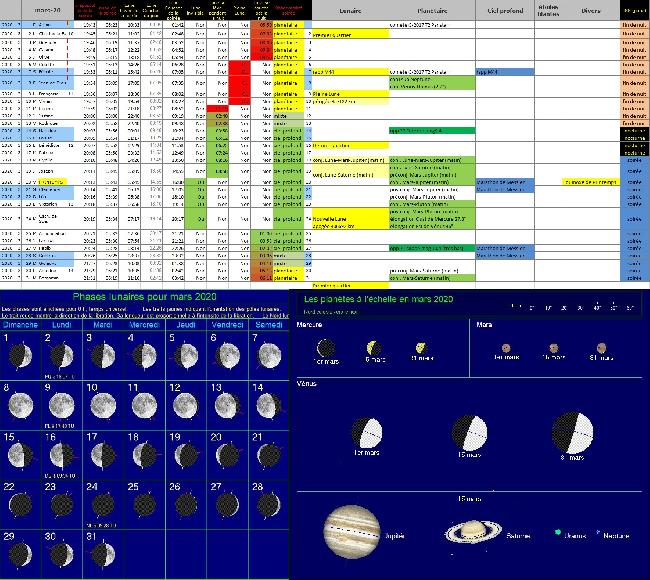Select the moon phase for March 3

[x=103, y=356]
